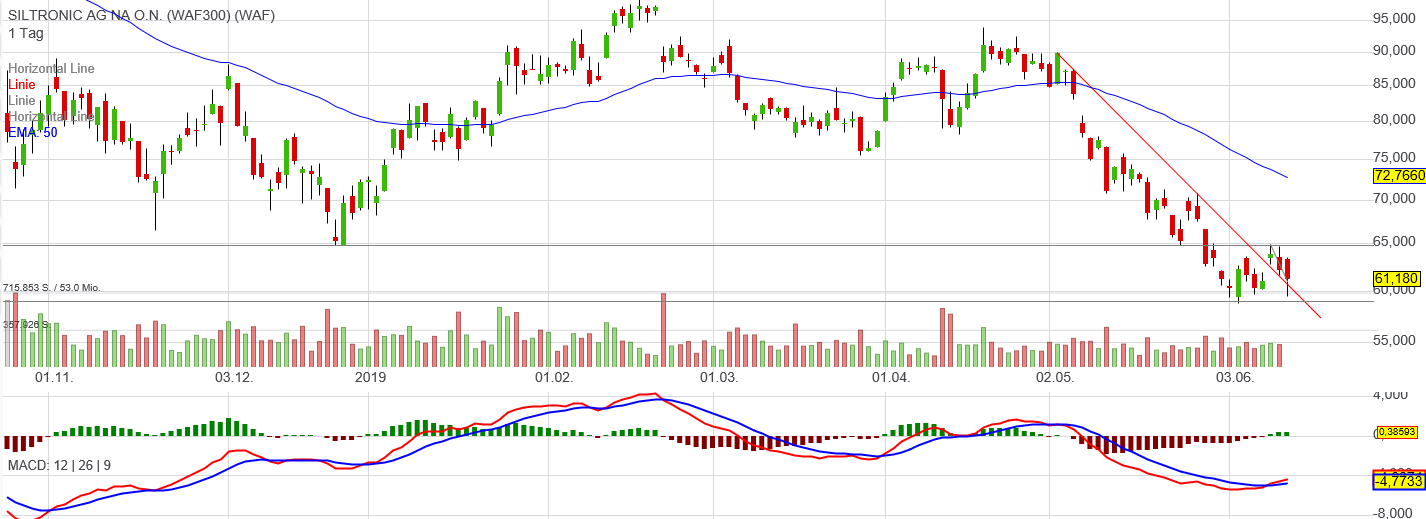Click the gray "Linie" legend label
Viewport: 1426px width, 519px height.
coord(22,100)
